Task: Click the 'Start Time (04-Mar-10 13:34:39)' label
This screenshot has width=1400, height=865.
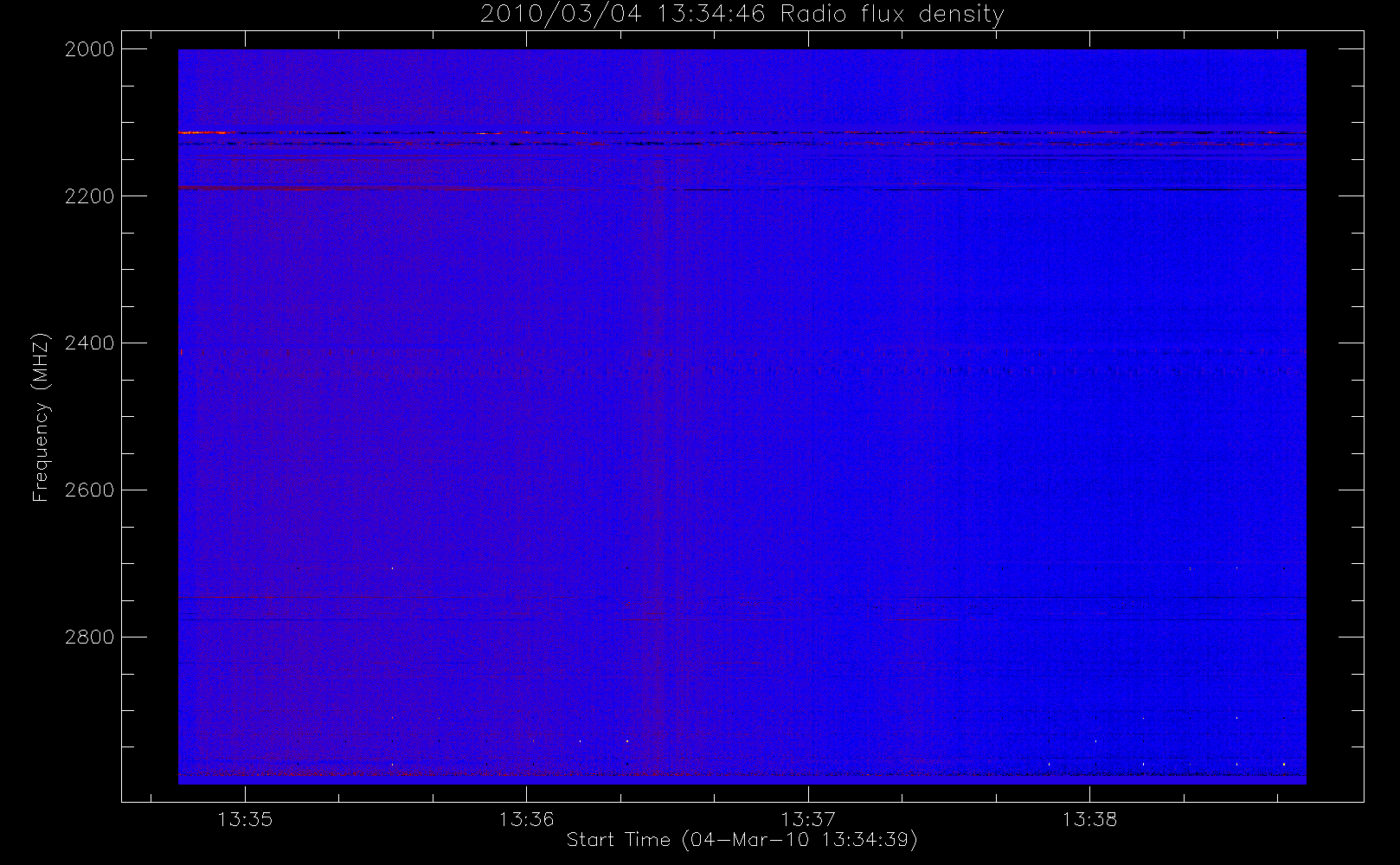Action: pos(742,840)
